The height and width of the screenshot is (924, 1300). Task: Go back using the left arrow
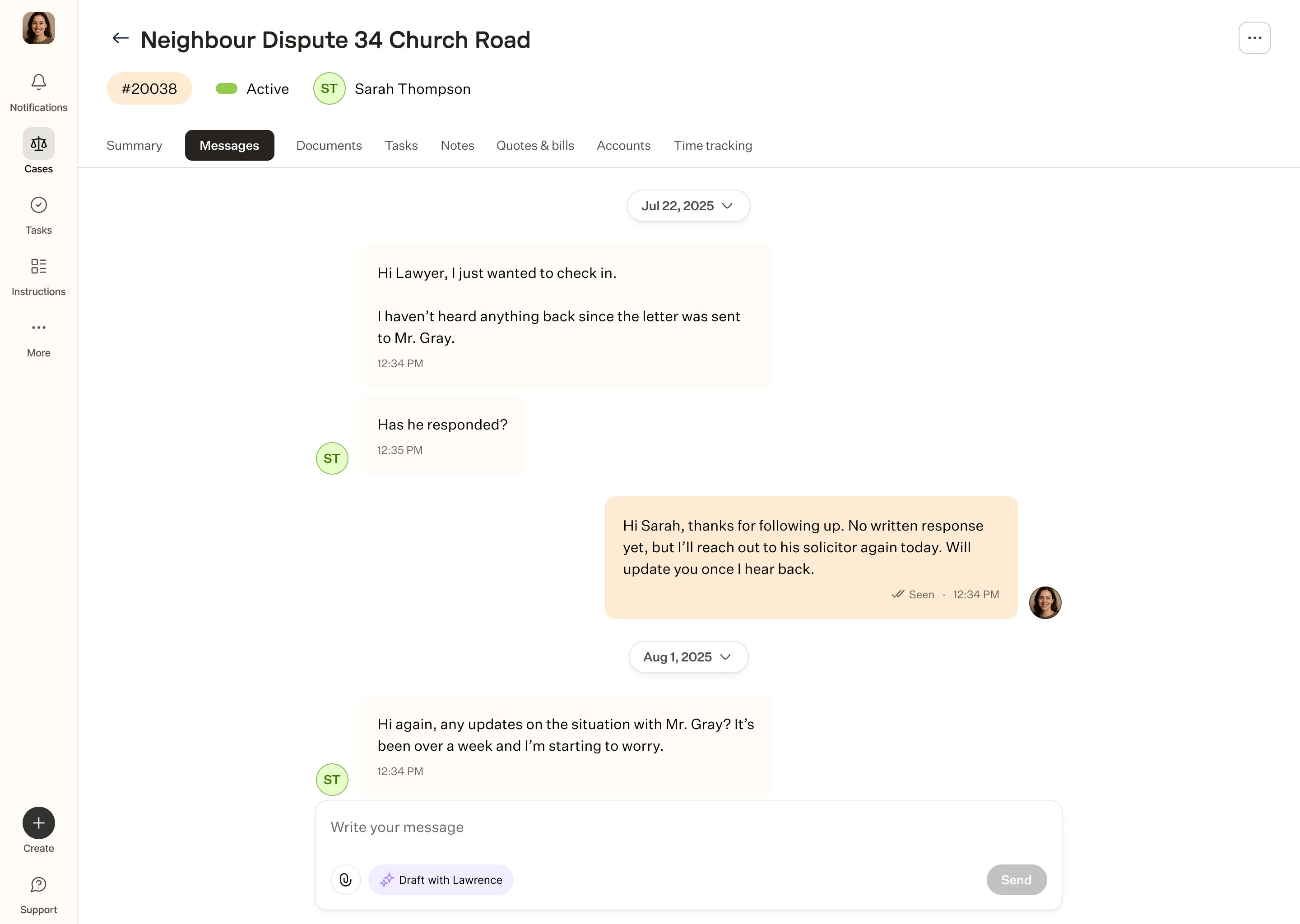coord(121,39)
